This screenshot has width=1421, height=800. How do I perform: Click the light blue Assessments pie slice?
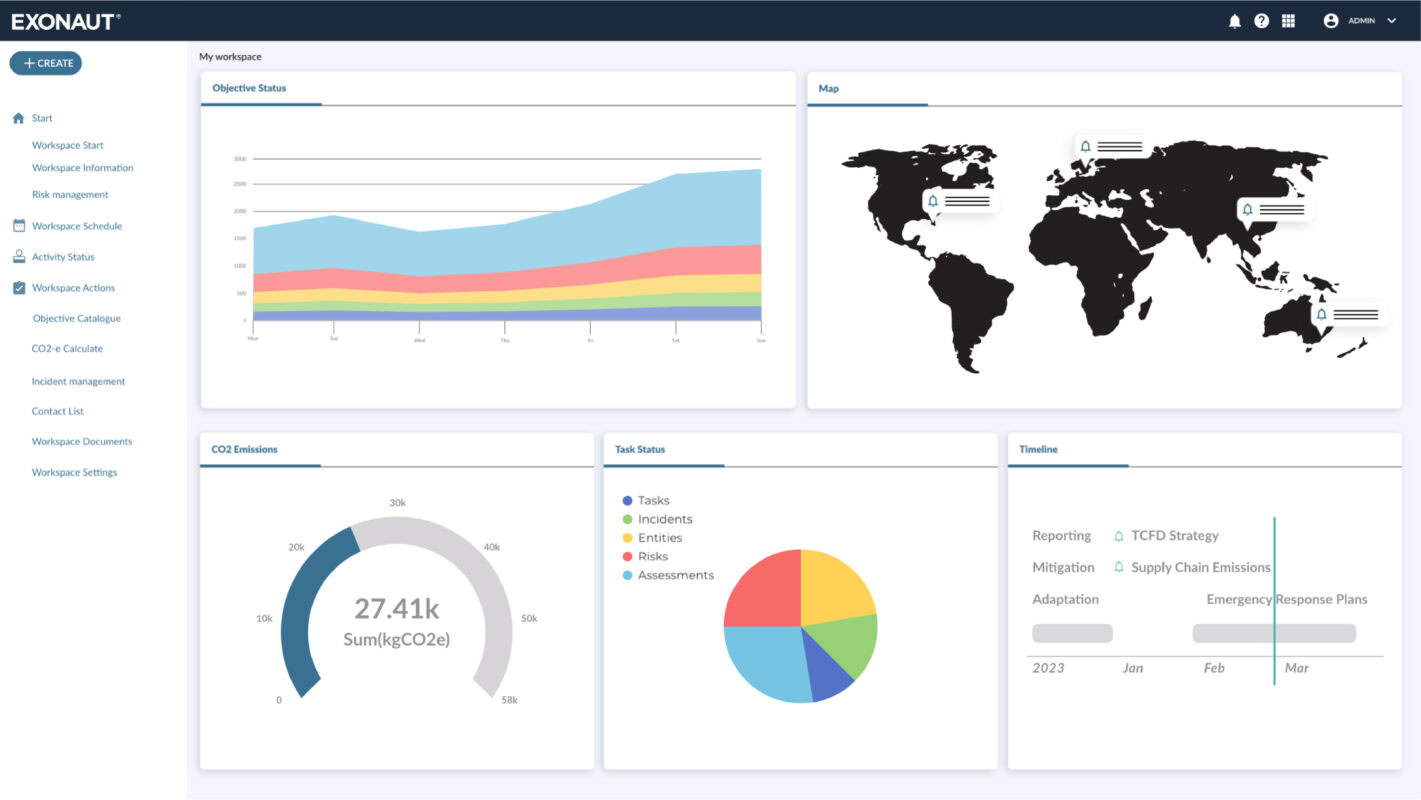coord(770,660)
